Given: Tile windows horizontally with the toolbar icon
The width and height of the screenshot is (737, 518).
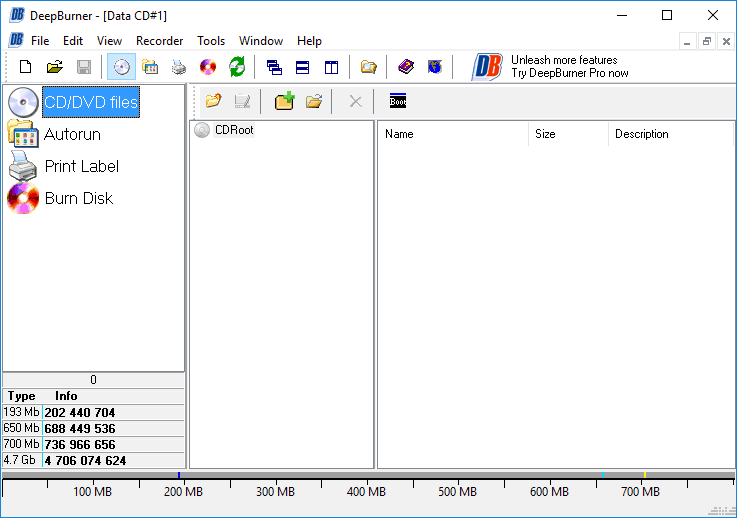Looking at the screenshot, I should (302, 67).
